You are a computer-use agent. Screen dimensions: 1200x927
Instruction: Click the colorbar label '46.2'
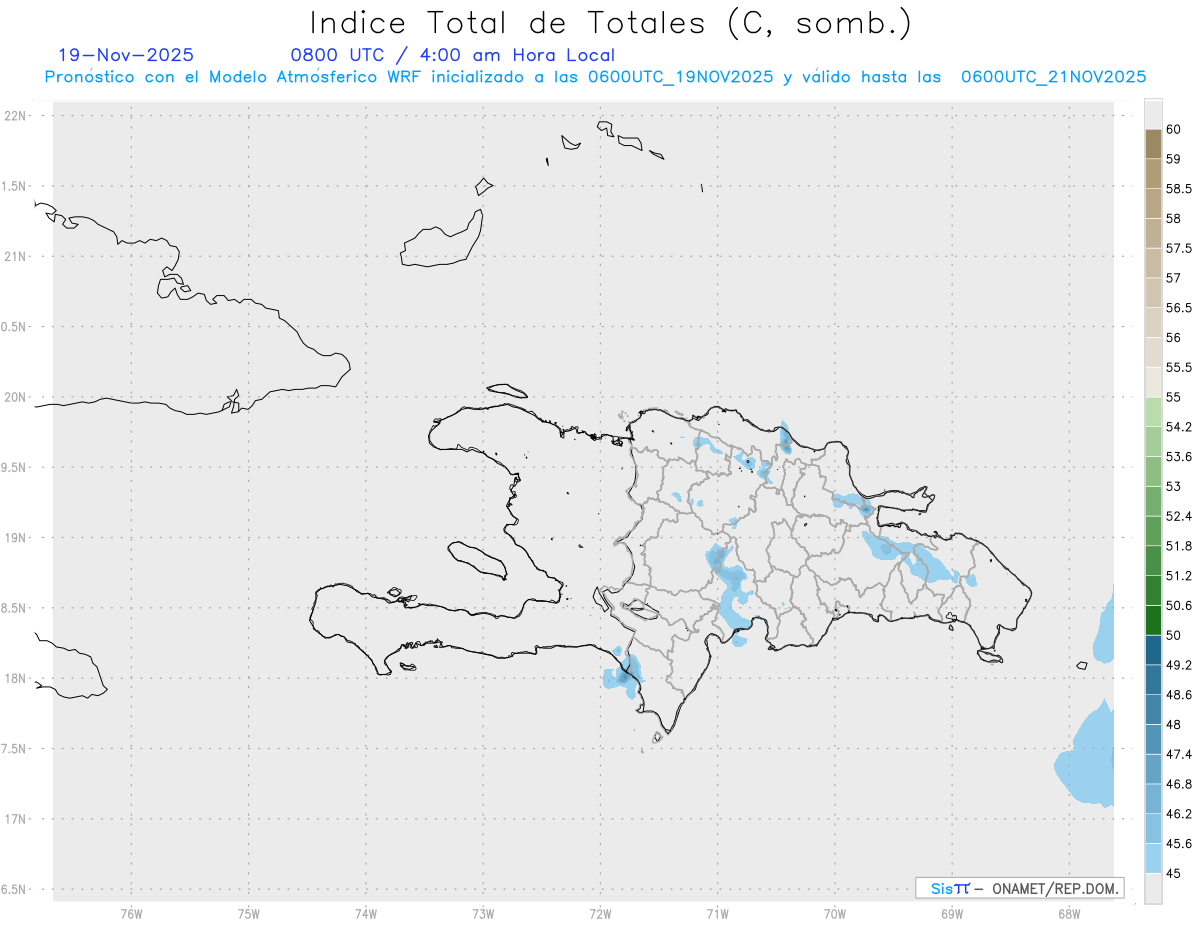[1179, 814]
